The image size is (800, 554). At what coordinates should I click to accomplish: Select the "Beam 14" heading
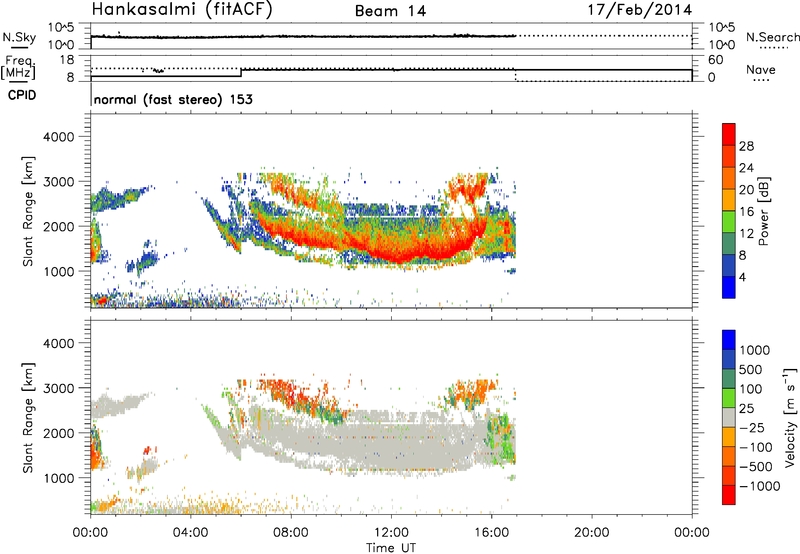(x=390, y=11)
